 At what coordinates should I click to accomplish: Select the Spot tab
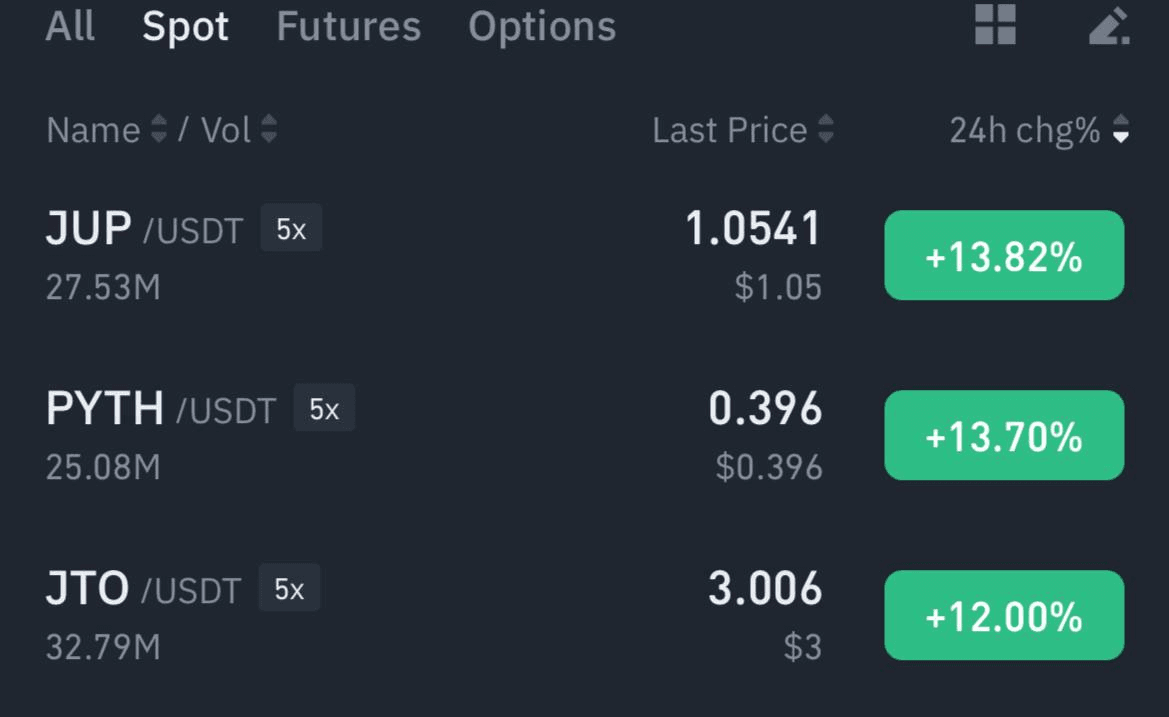point(185,28)
